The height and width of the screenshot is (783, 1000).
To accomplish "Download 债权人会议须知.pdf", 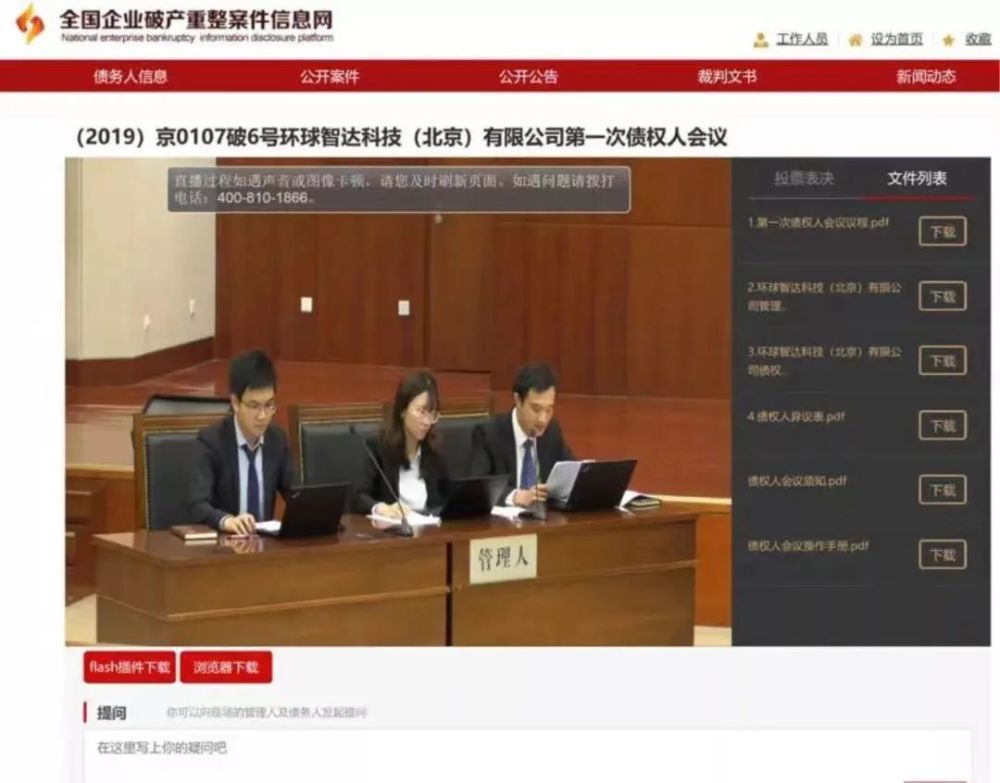I will (x=942, y=490).
